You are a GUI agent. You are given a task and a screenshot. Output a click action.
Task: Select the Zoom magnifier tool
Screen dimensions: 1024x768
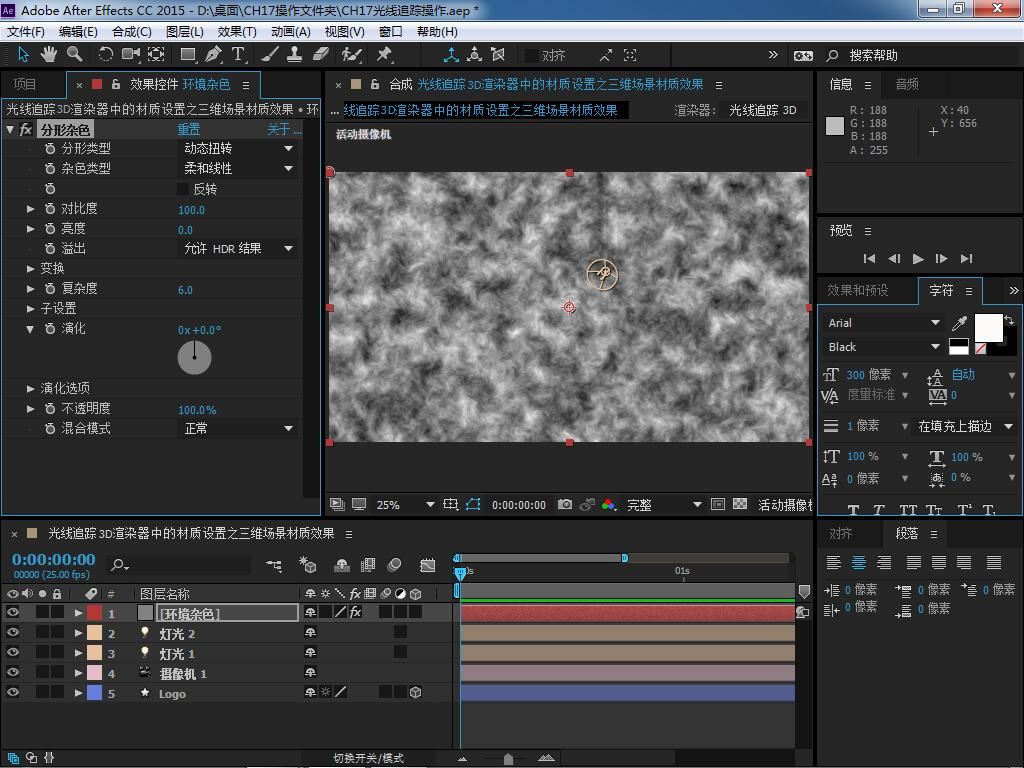[x=74, y=55]
